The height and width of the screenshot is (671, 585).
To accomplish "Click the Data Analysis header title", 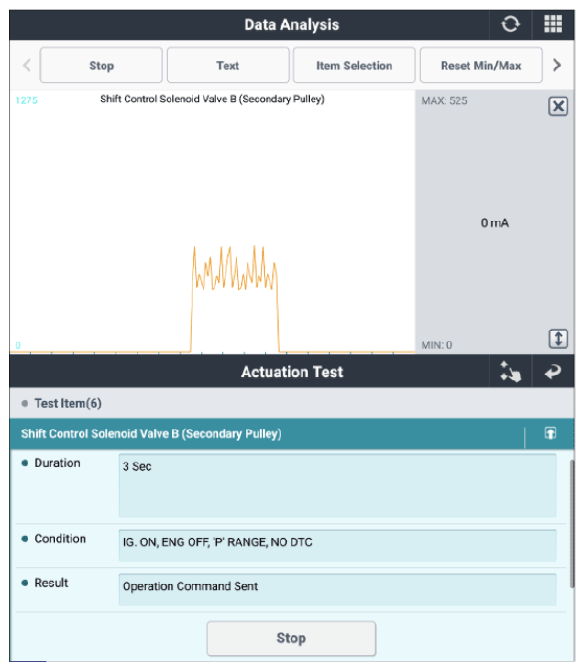I will [x=291, y=24].
